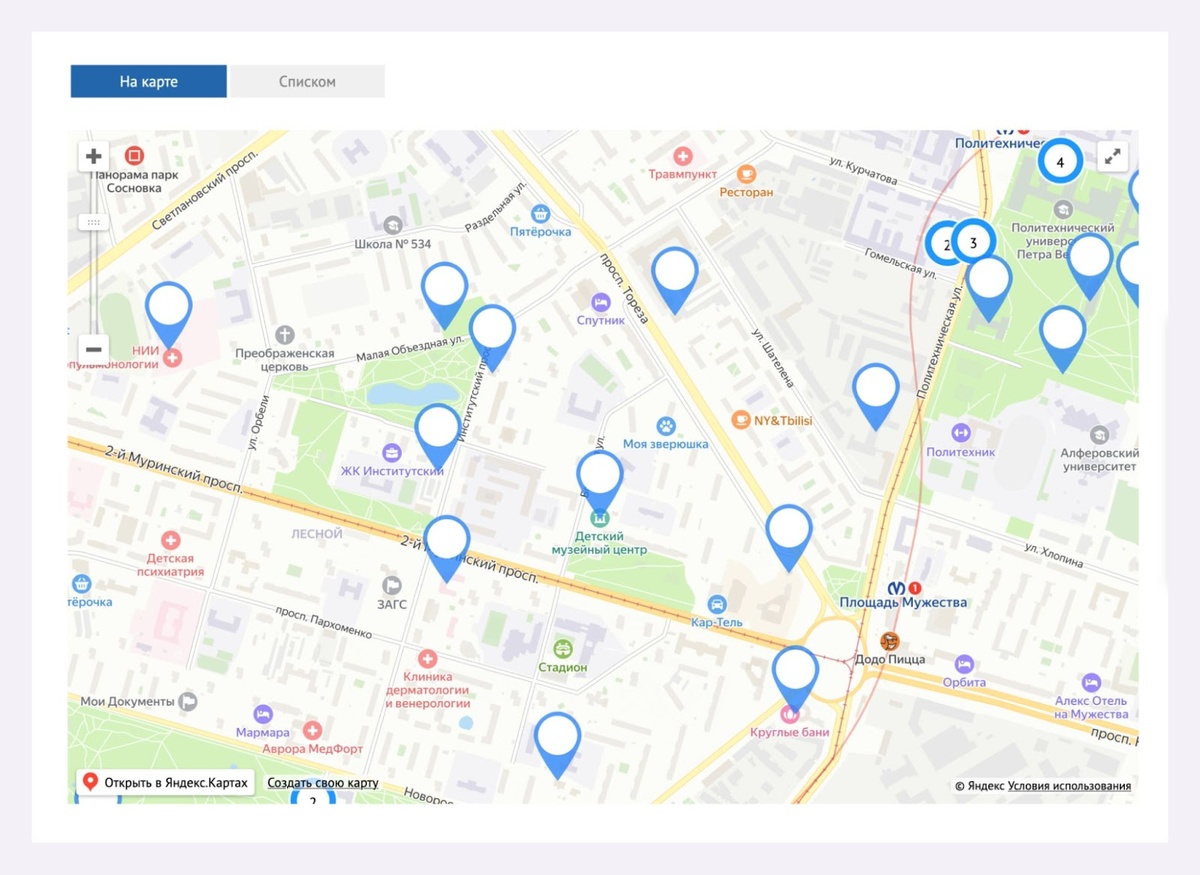Screen dimensions: 1200x875
Task: Click the Травмпункт medical icon
Action: (x=683, y=156)
